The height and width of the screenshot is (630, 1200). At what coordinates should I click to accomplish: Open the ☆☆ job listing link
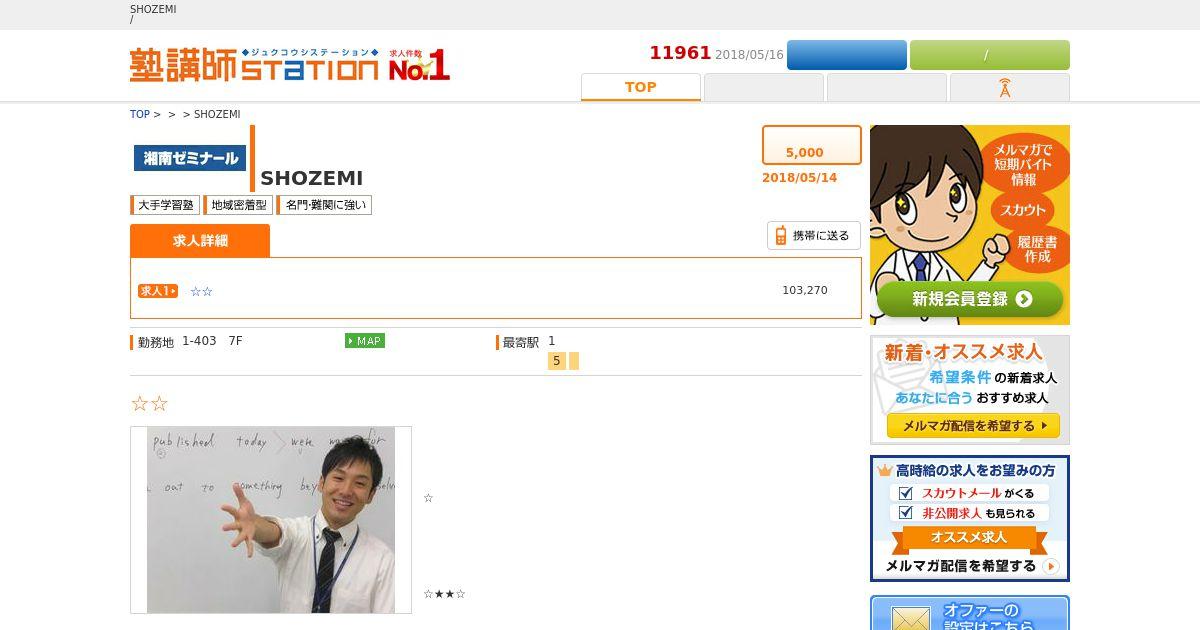click(201, 292)
